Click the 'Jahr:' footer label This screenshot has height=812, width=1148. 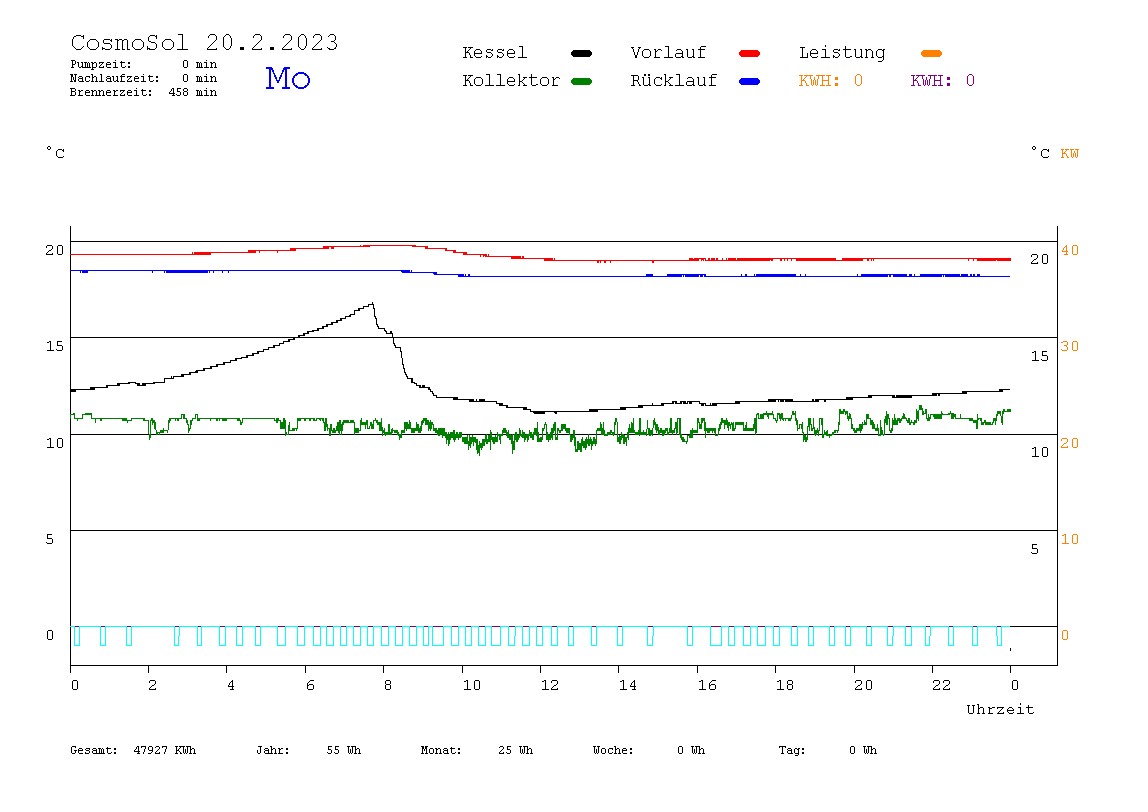coord(273,750)
